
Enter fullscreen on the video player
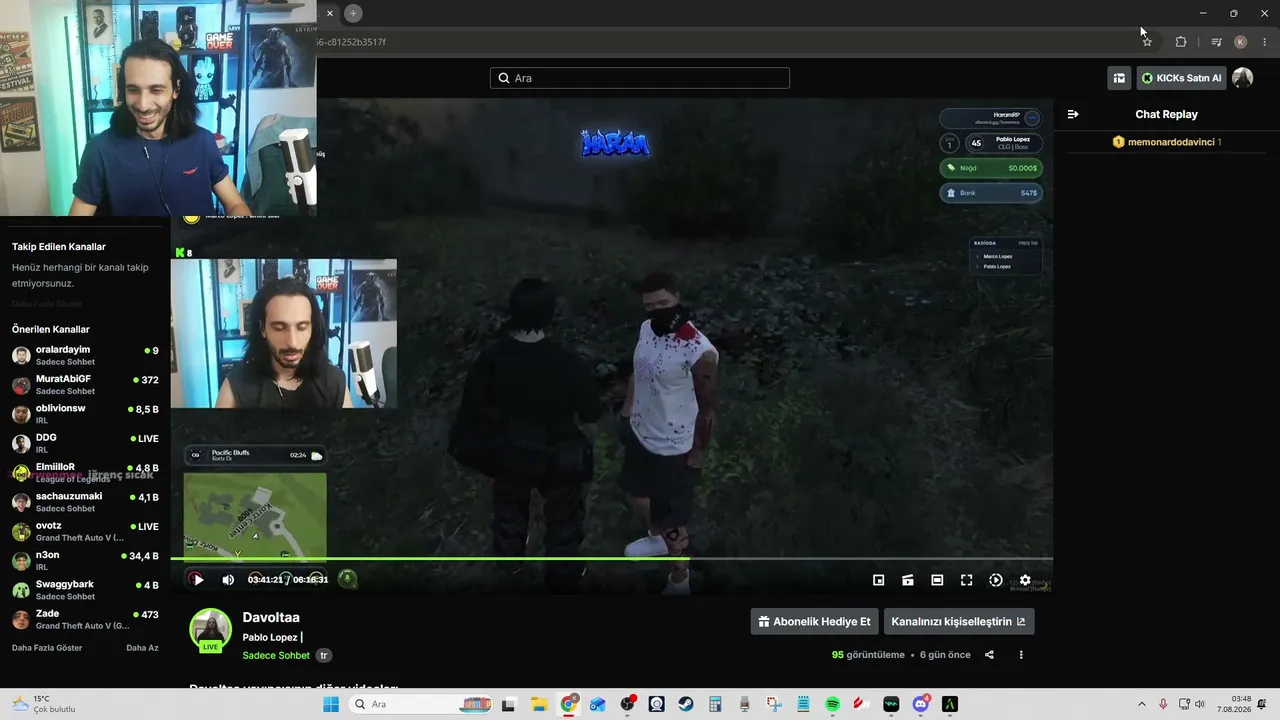coord(966,580)
